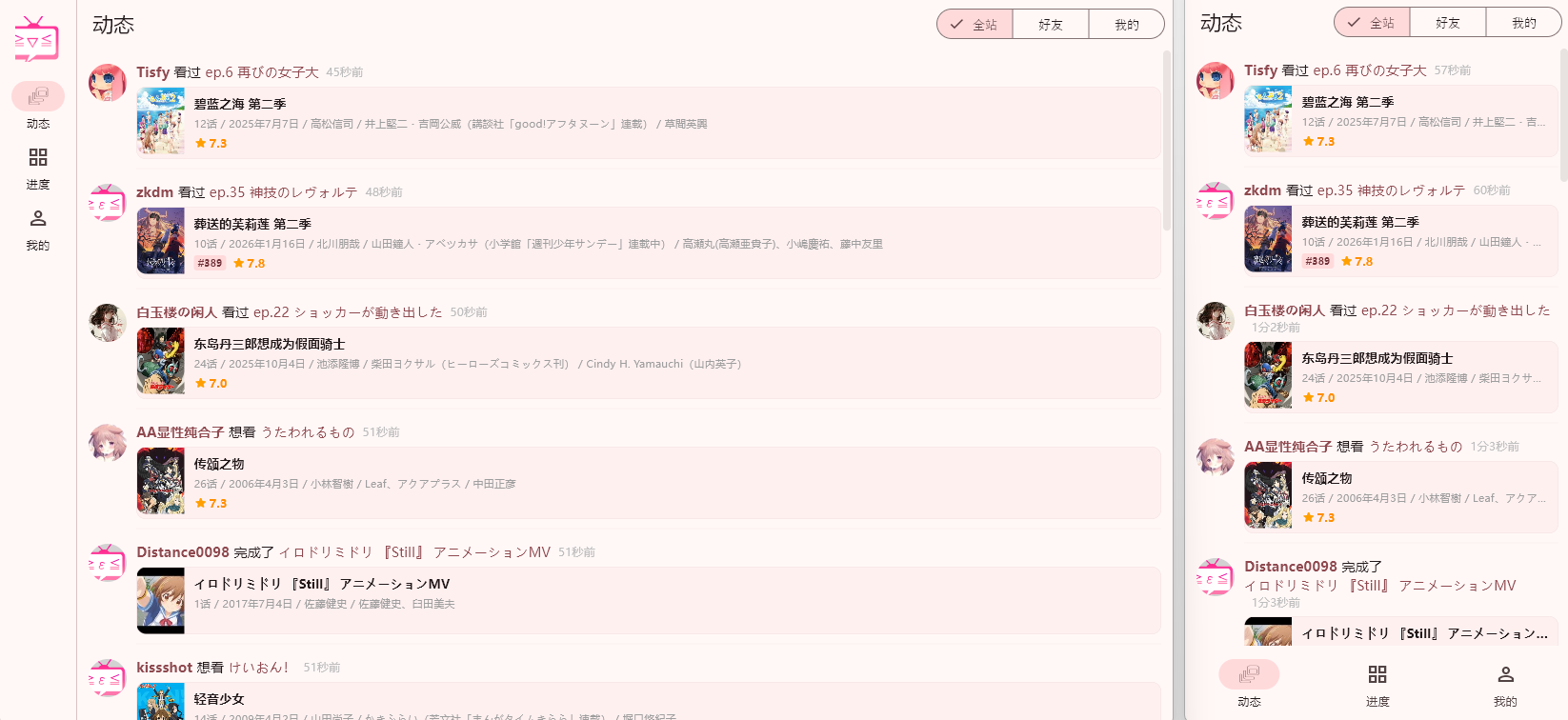Open Tisfy username link in right panel
The image size is (1568, 720).
pos(1260,70)
